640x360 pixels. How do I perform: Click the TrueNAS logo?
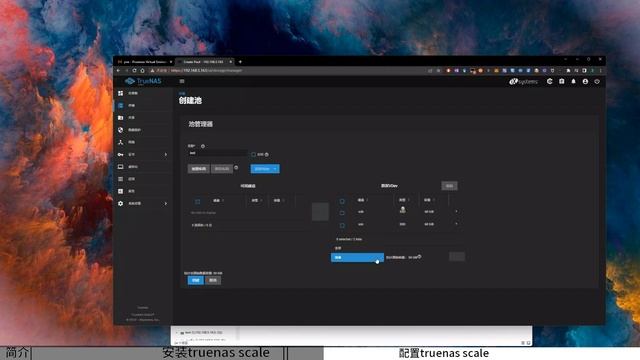(143, 81)
